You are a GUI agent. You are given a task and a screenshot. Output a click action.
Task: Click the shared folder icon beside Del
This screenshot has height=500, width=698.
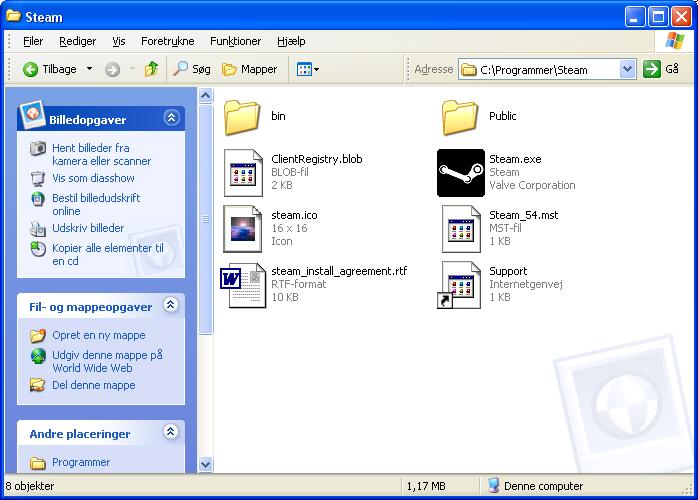point(38,385)
